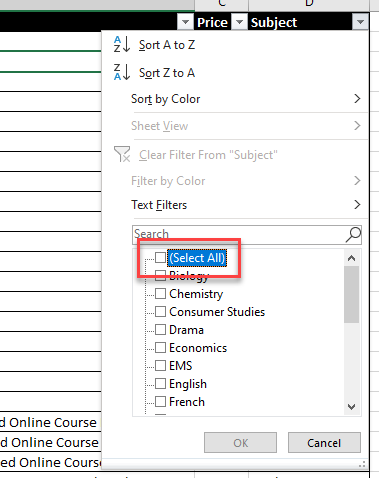Screen dimensions: 379x478
Task: Click the Price header cell text
Action: 212,23
